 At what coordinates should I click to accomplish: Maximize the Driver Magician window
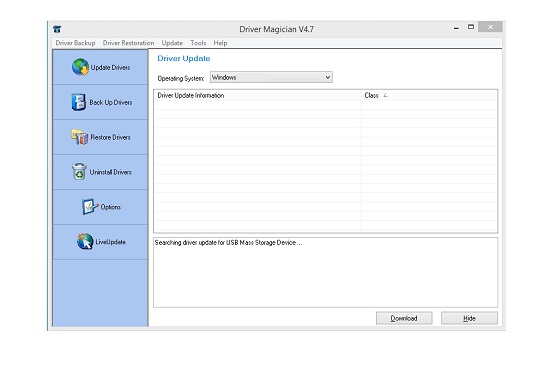471,27
